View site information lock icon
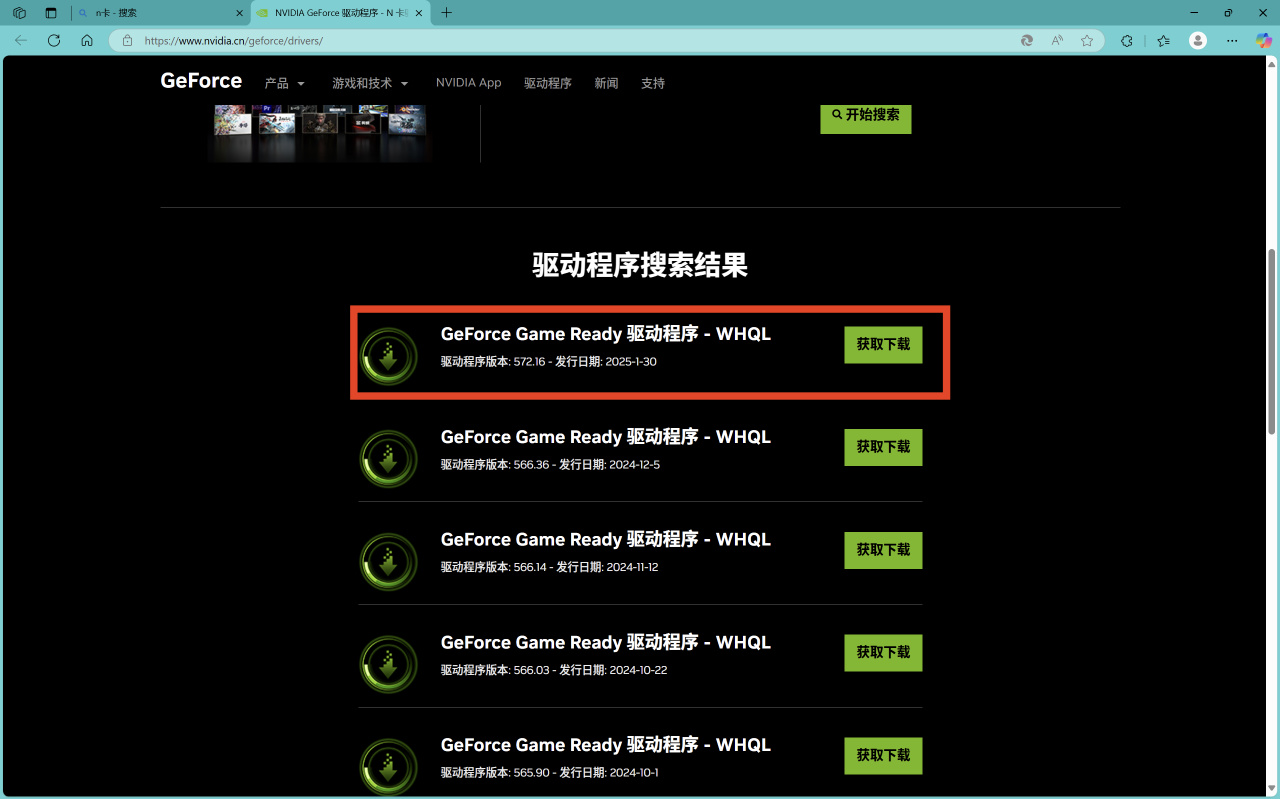This screenshot has height=799, width=1280. pyautogui.click(x=127, y=41)
